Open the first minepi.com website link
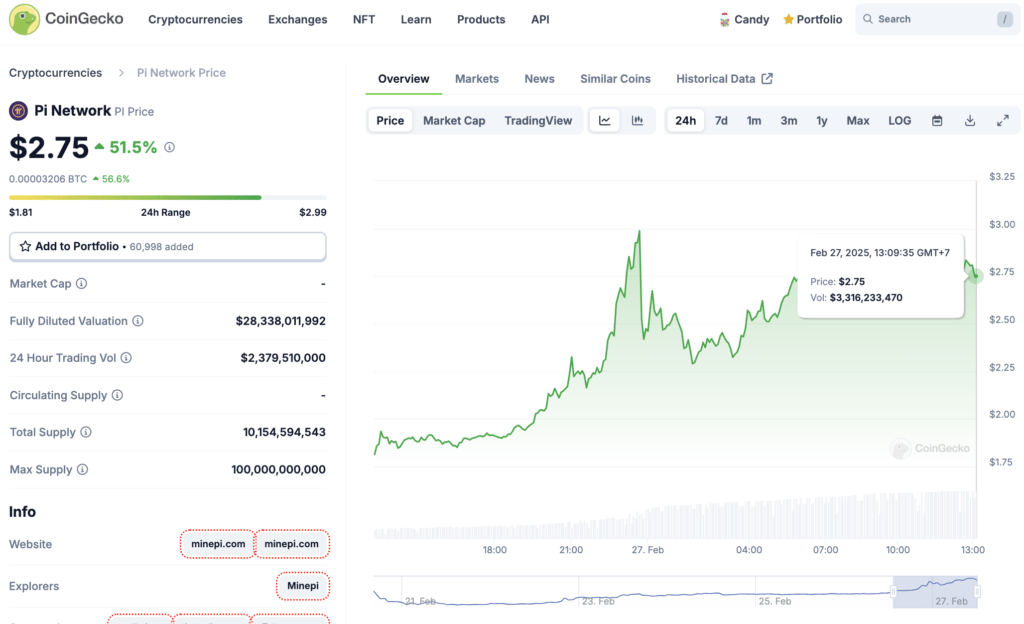The image size is (1024, 624). pos(218,544)
